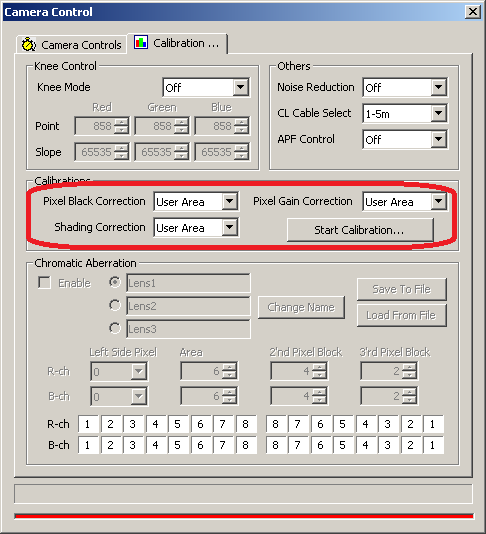
Task: Click the Start Calibration button
Action: pyautogui.click(x=360, y=230)
